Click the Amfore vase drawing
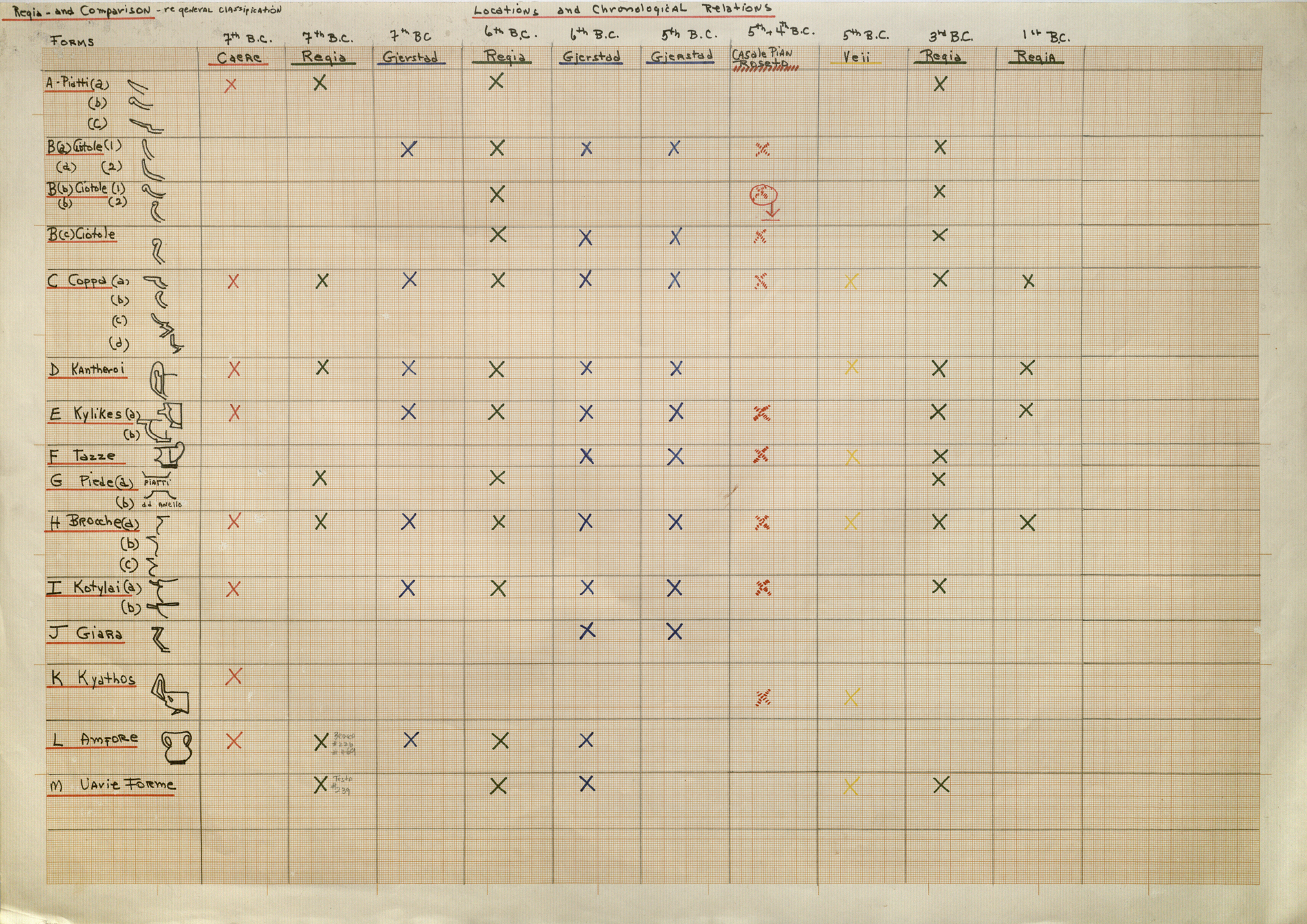Image resolution: width=1307 pixels, height=924 pixels. point(177,747)
